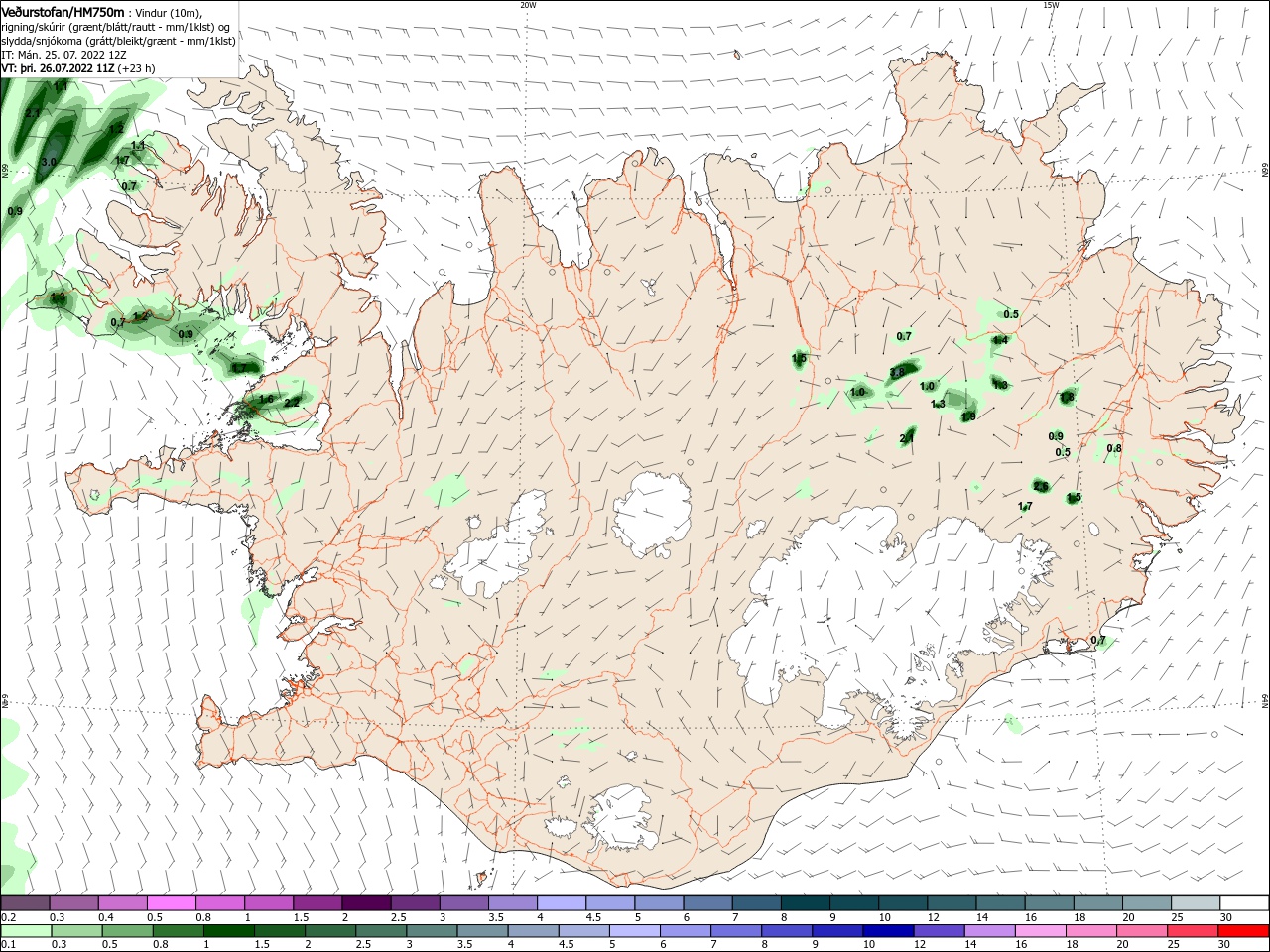Click the '3.0' precipitation value on the map

(x=49, y=162)
